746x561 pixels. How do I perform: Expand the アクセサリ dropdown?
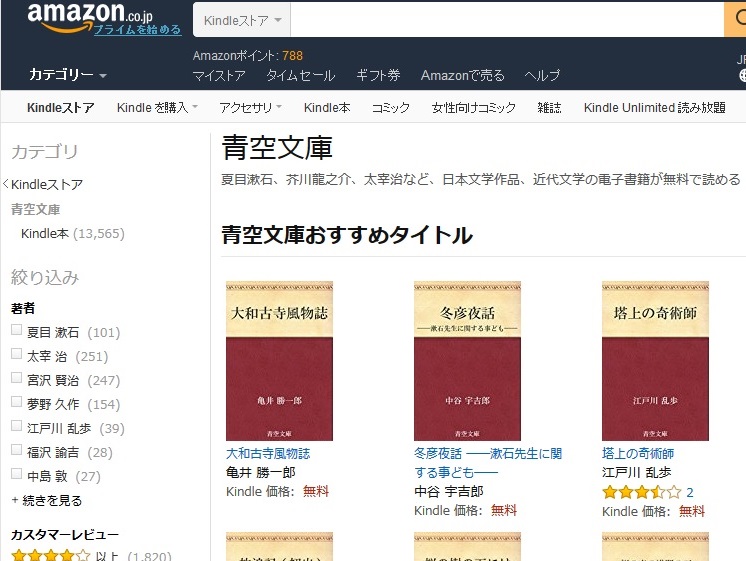pos(250,108)
